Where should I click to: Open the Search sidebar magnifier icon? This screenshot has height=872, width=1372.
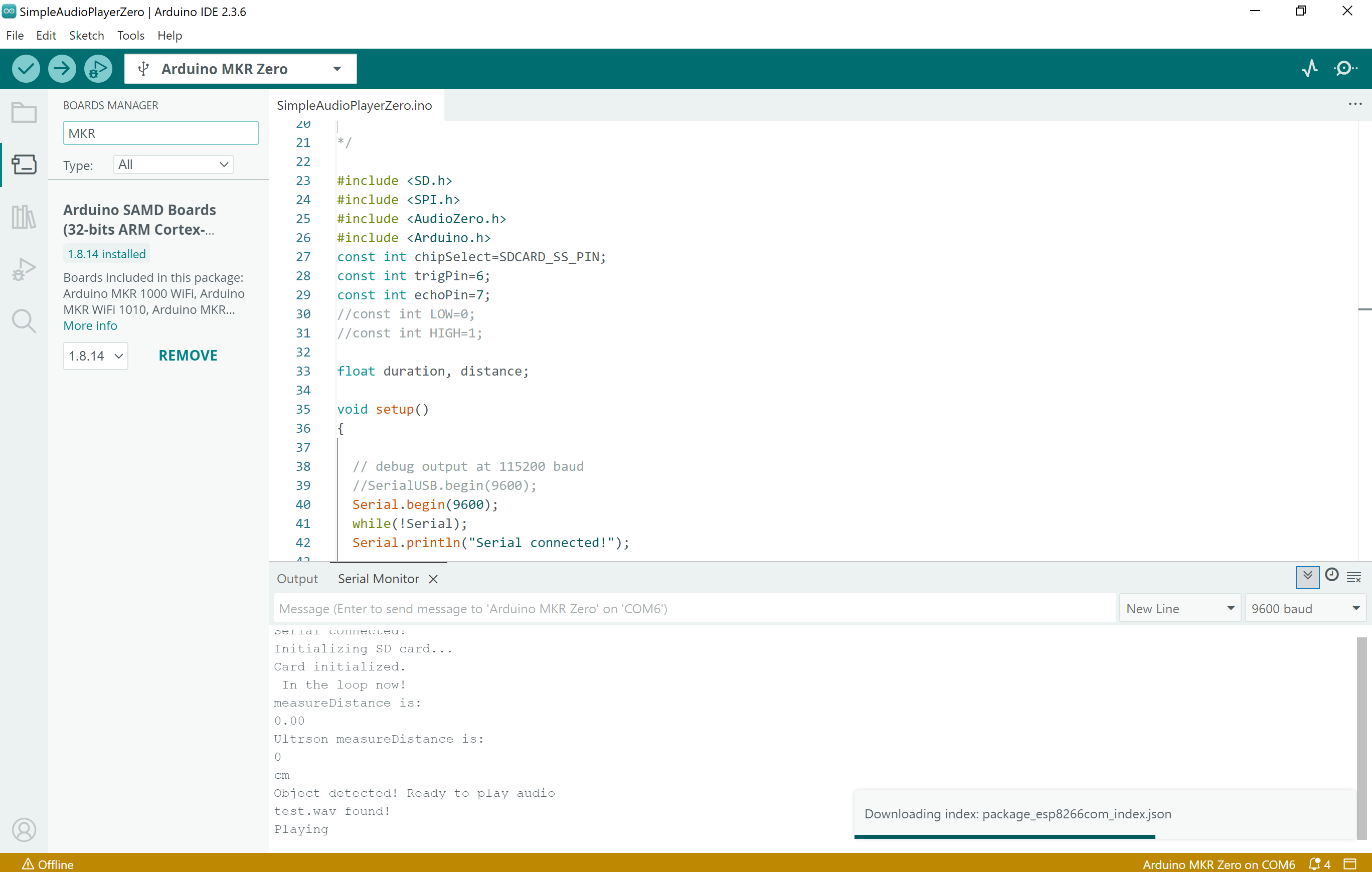coord(24,321)
